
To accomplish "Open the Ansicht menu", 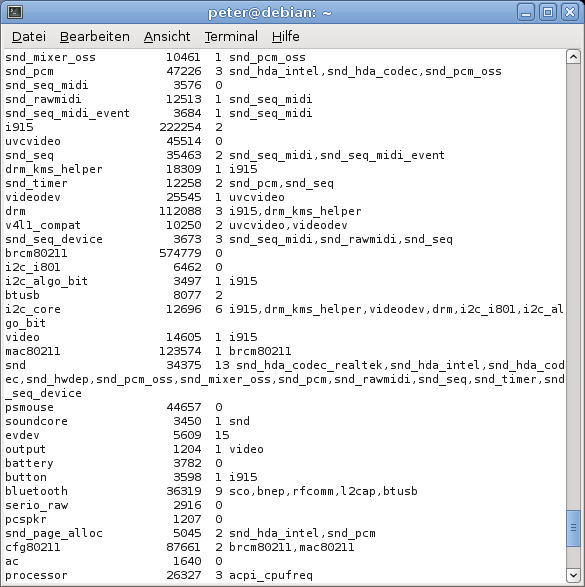I will point(167,37).
